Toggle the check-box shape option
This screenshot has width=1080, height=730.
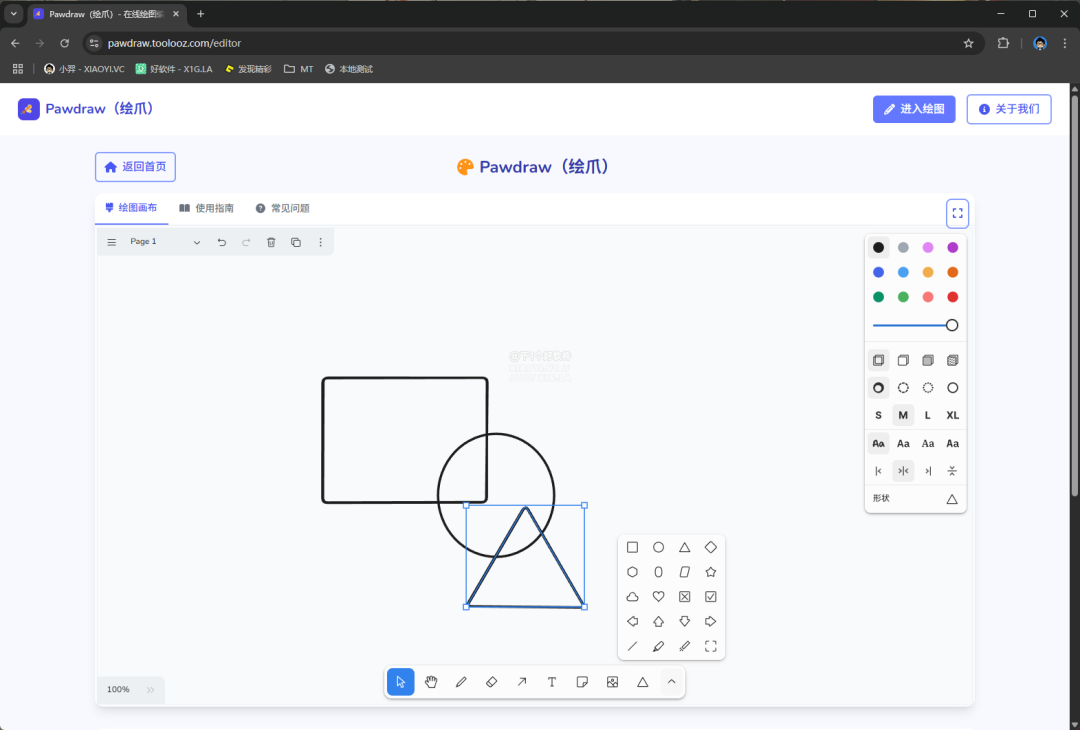coord(711,597)
